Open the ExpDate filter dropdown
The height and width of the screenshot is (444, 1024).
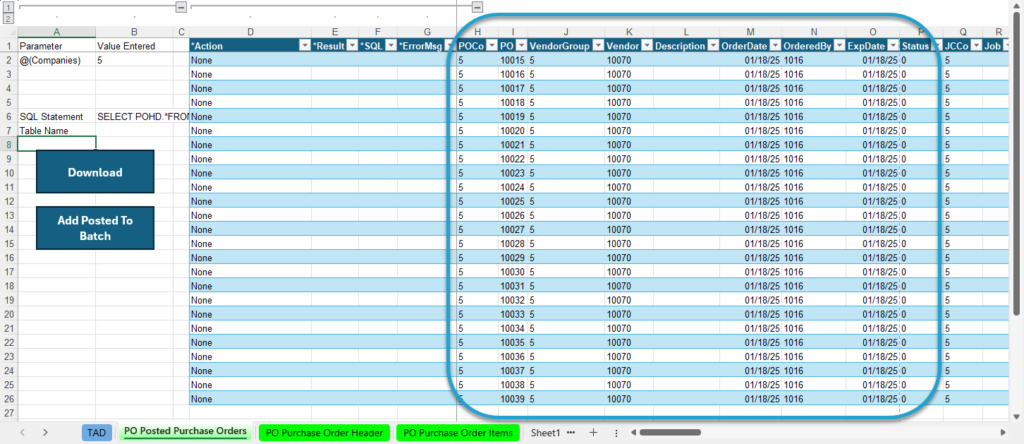pos(892,46)
